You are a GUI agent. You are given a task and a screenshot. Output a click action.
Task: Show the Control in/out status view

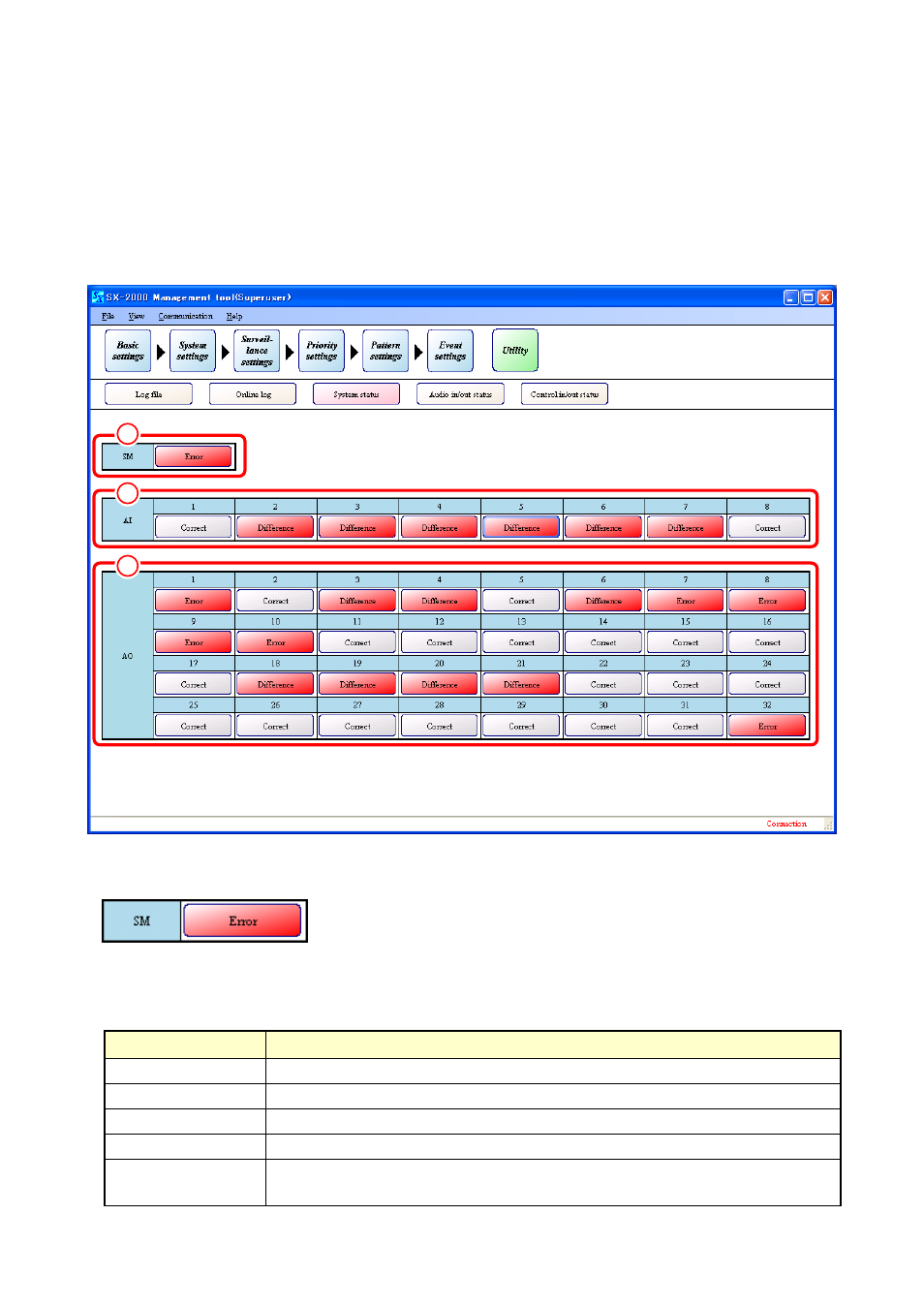(565, 394)
